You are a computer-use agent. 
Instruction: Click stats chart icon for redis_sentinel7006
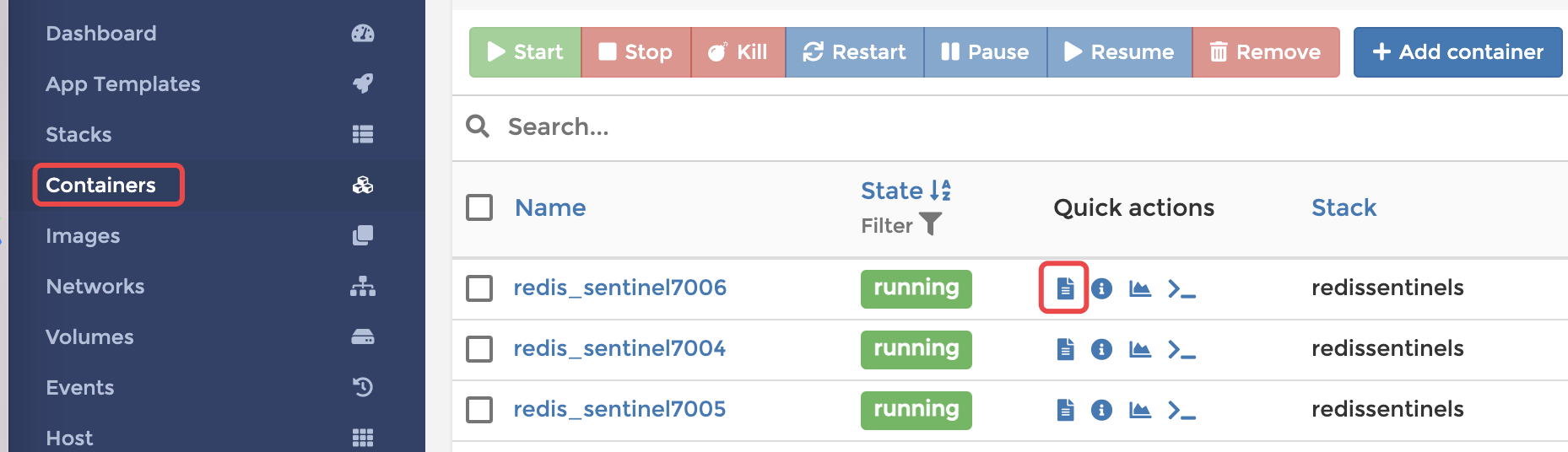coord(1140,289)
